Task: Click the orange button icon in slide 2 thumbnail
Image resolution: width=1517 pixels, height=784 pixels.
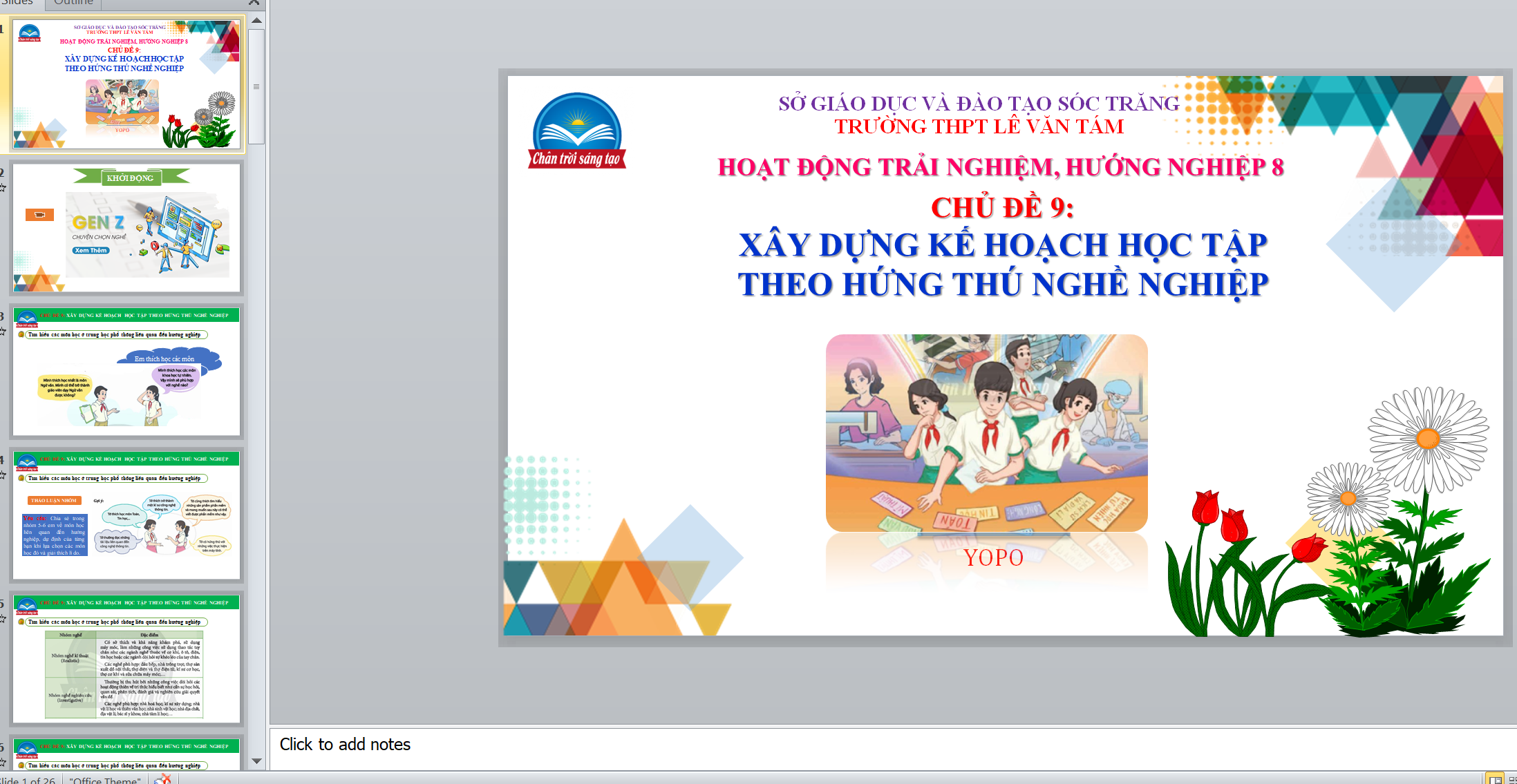Action: pos(39,215)
